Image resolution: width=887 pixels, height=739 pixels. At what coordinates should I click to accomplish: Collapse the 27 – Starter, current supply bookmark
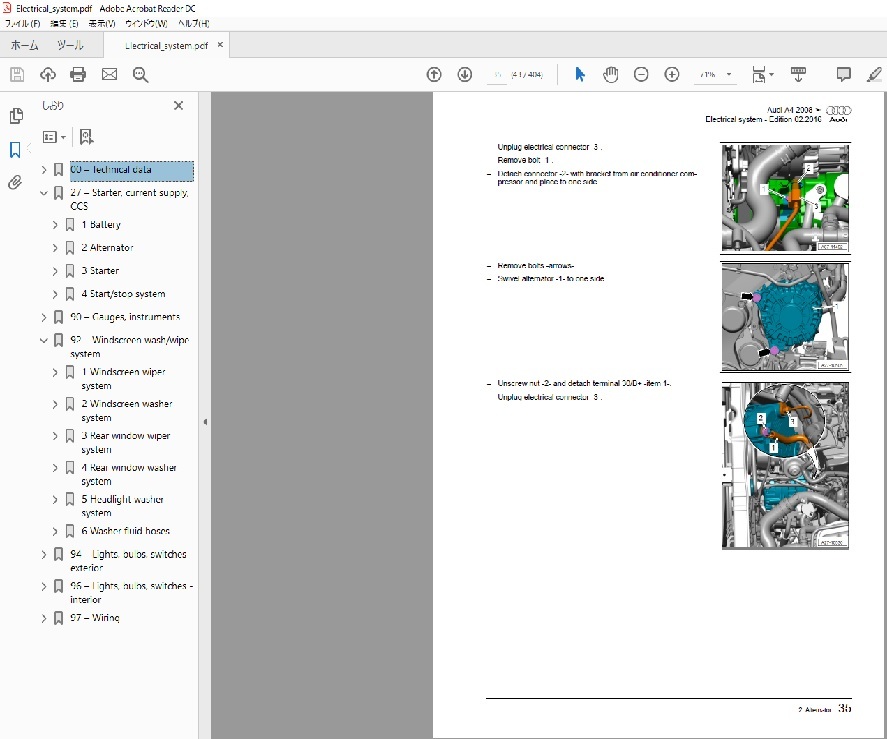pos(44,193)
